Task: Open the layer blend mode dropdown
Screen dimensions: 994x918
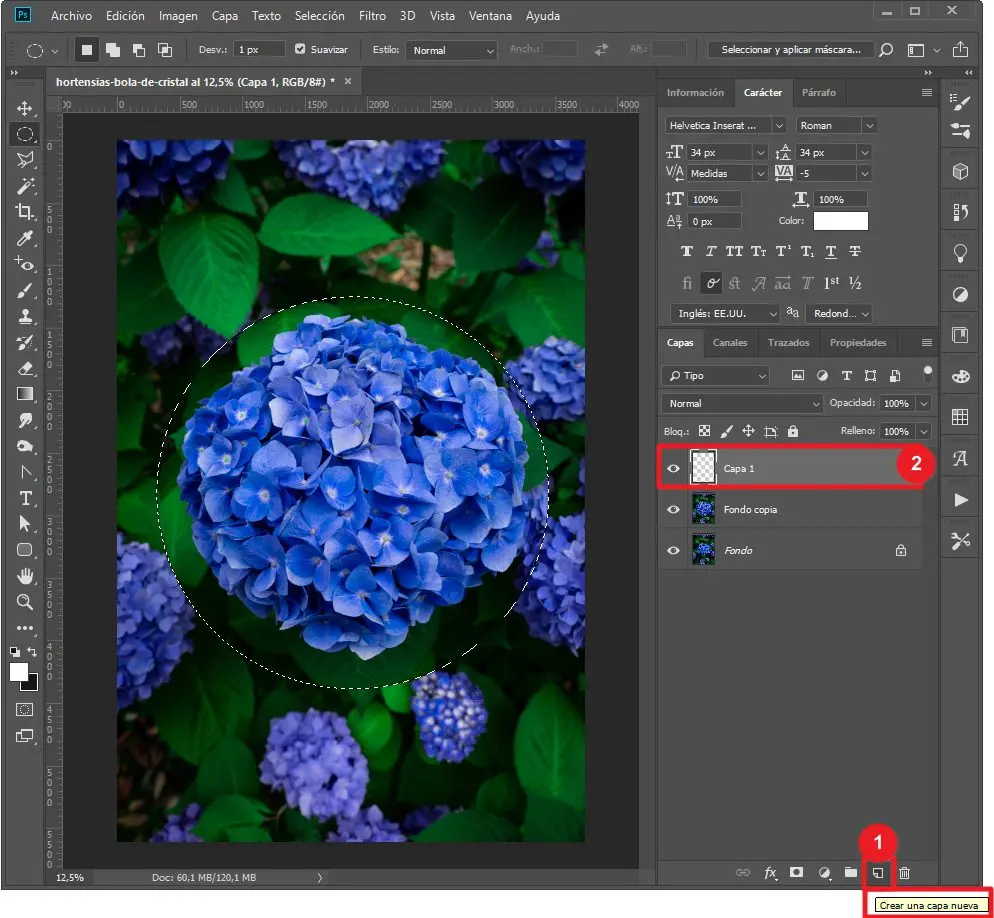Action: click(x=741, y=403)
